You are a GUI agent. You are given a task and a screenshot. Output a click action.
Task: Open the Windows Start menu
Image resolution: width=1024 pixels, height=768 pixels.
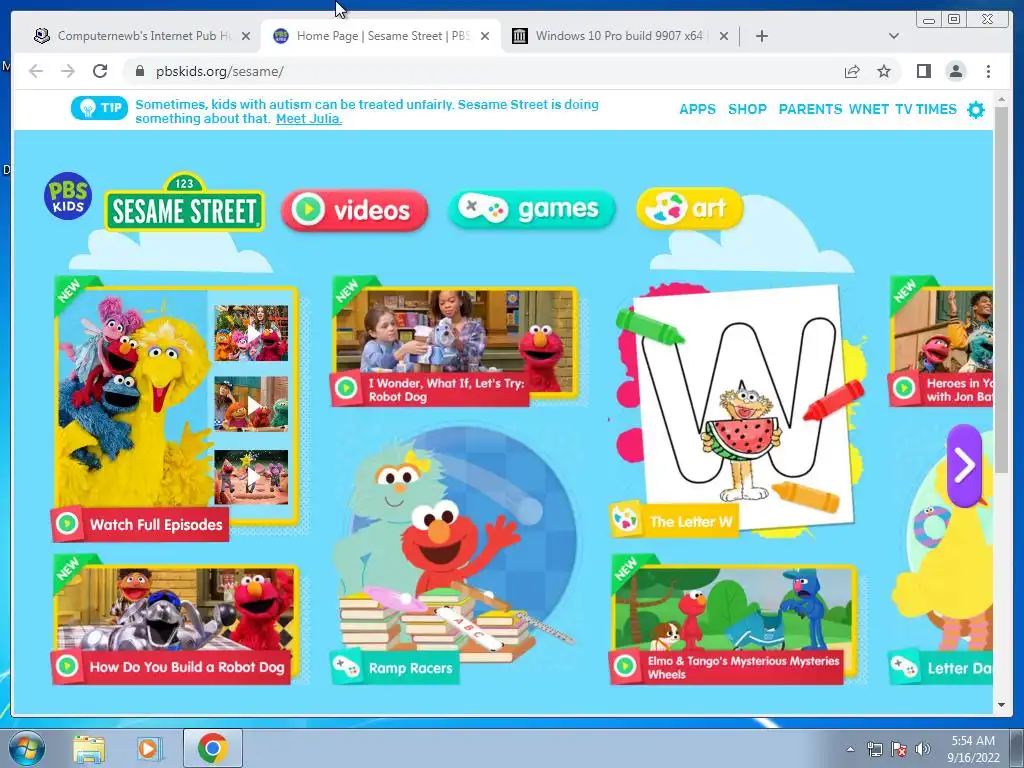pos(26,748)
